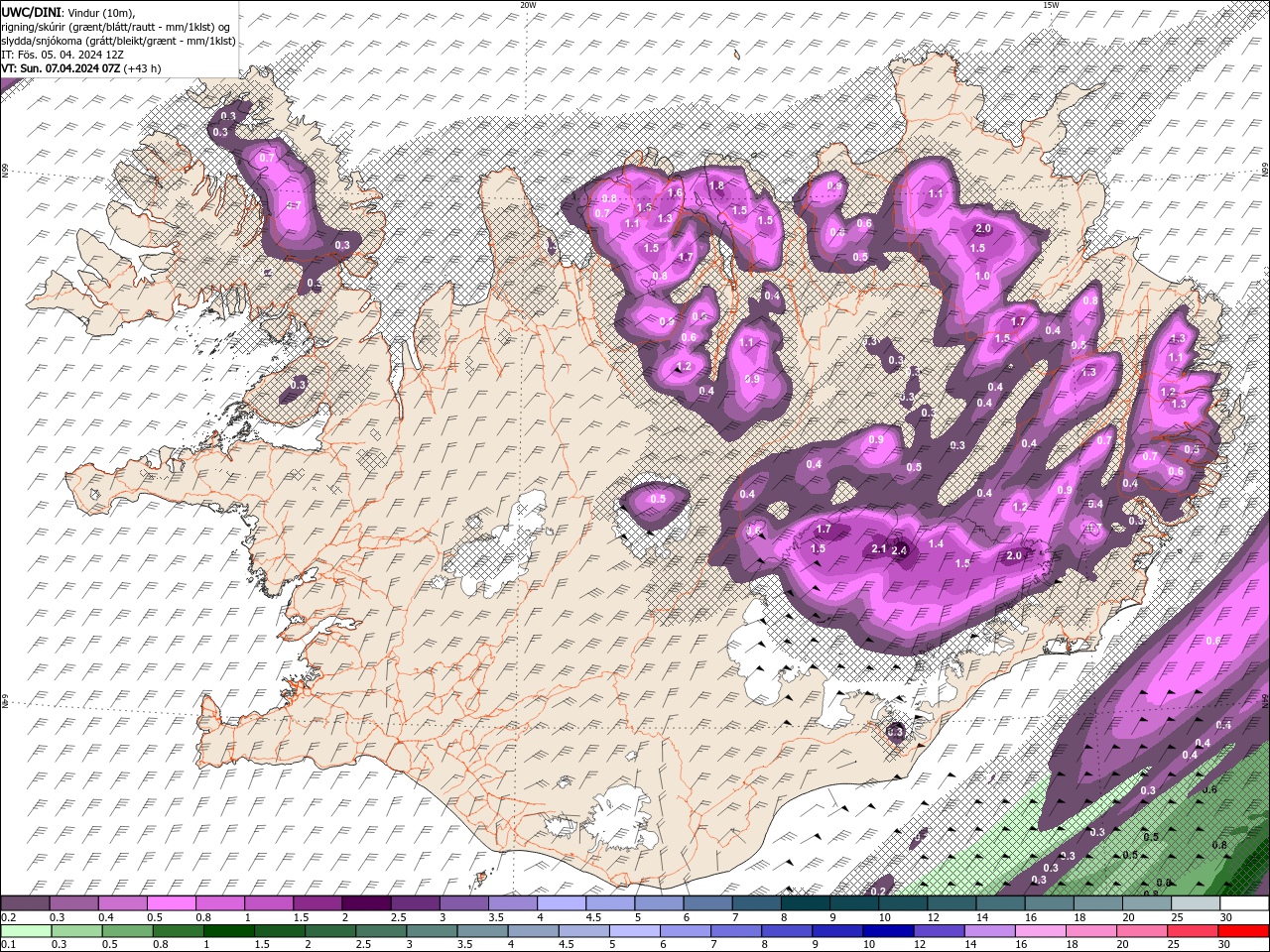1270x952 pixels.
Task: Select the 'Vindur (10m),' caption text
Action: click(x=101, y=13)
